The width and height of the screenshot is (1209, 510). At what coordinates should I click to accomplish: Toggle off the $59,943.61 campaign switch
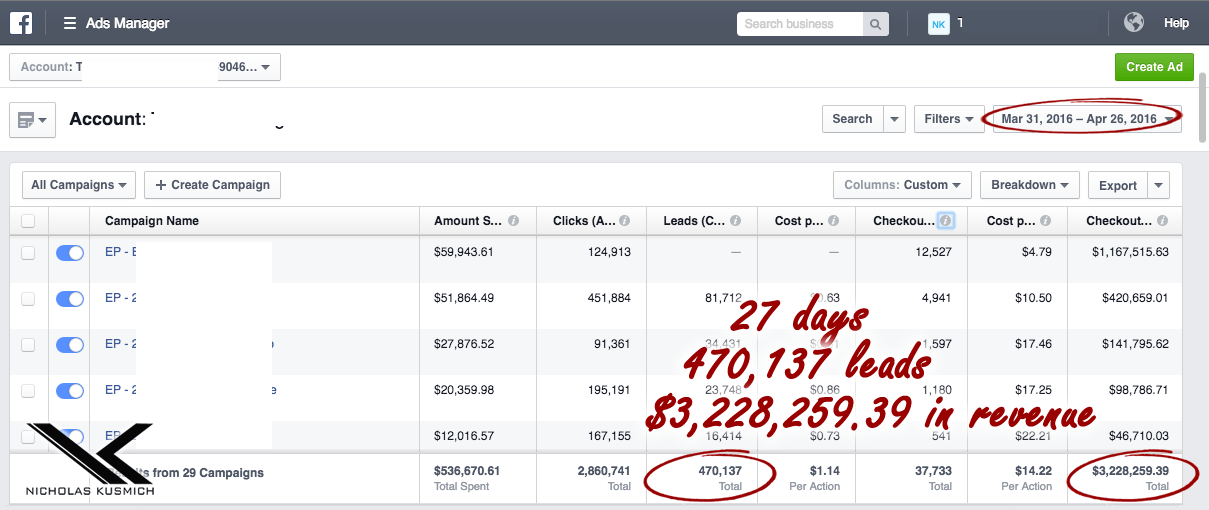(x=70, y=253)
